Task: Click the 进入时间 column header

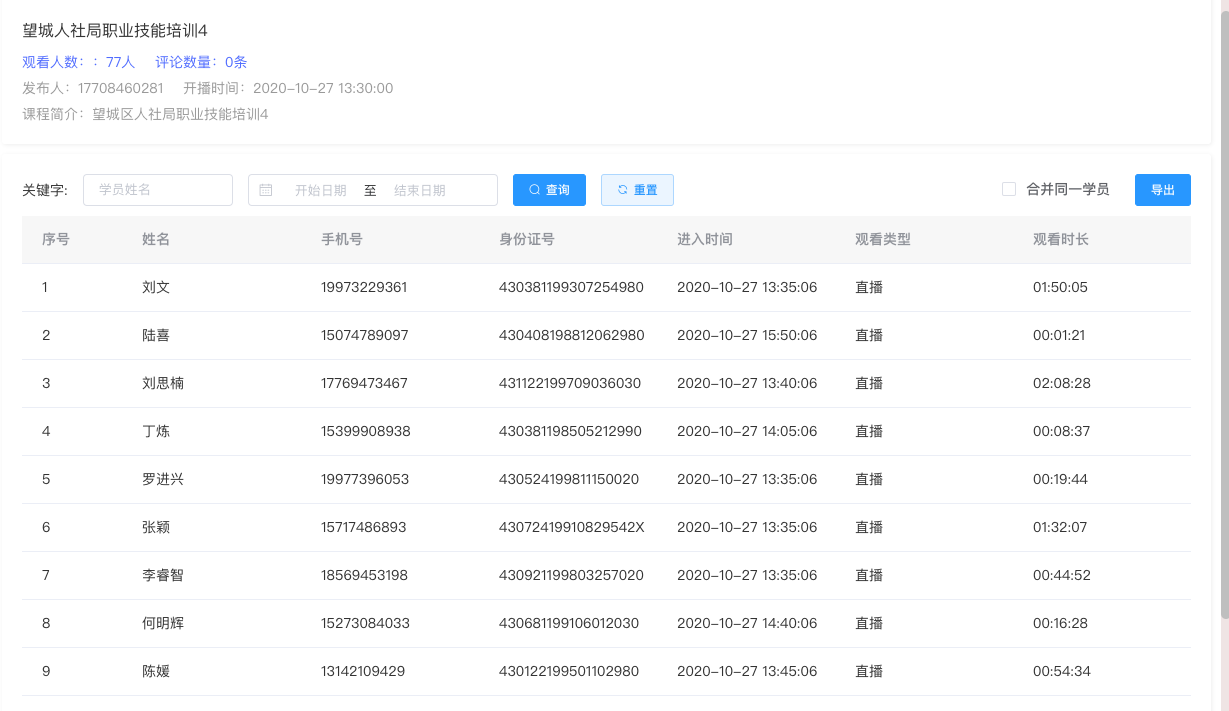Action: coord(705,240)
